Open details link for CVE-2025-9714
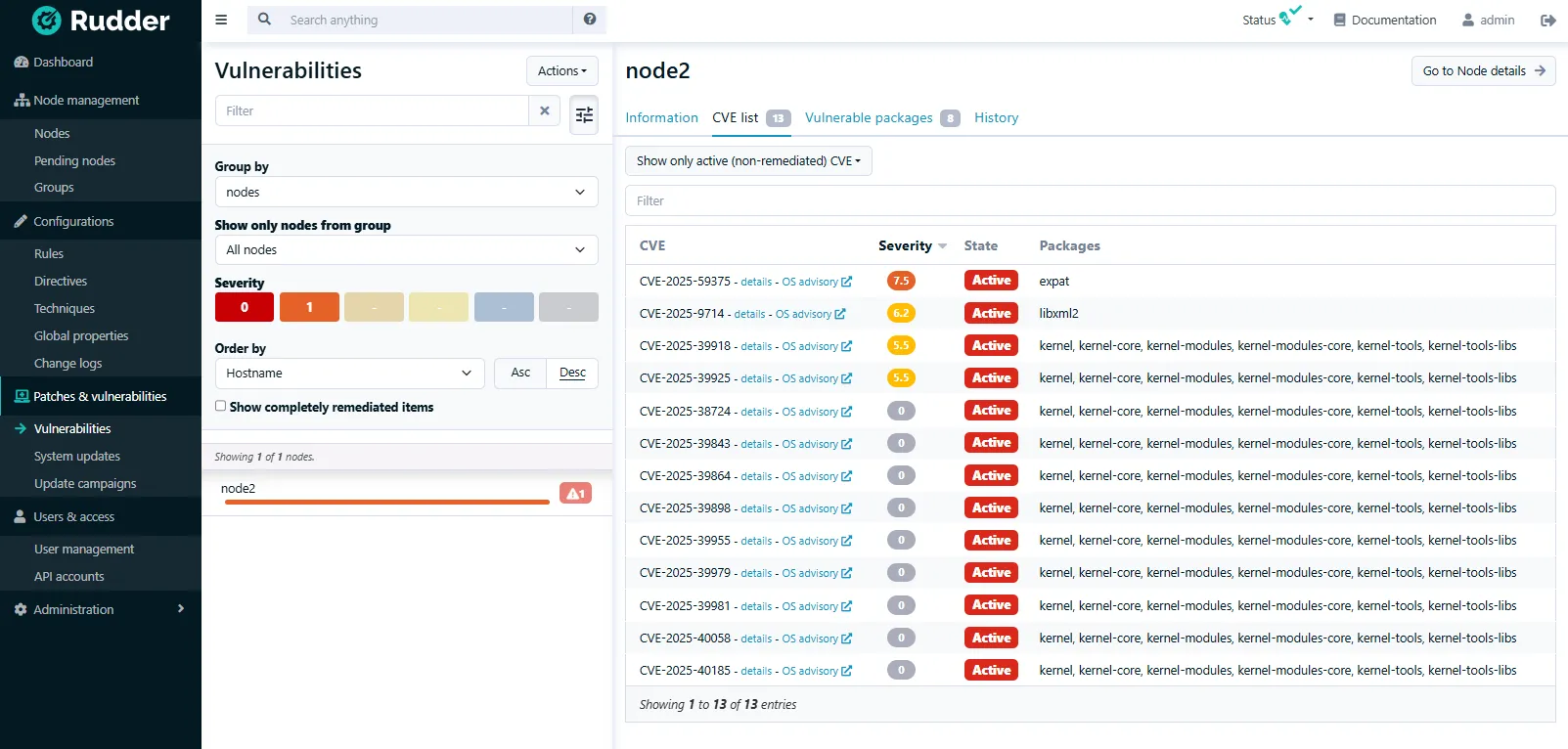The width and height of the screenshot is (1568, 749). [x=749, y=314]
